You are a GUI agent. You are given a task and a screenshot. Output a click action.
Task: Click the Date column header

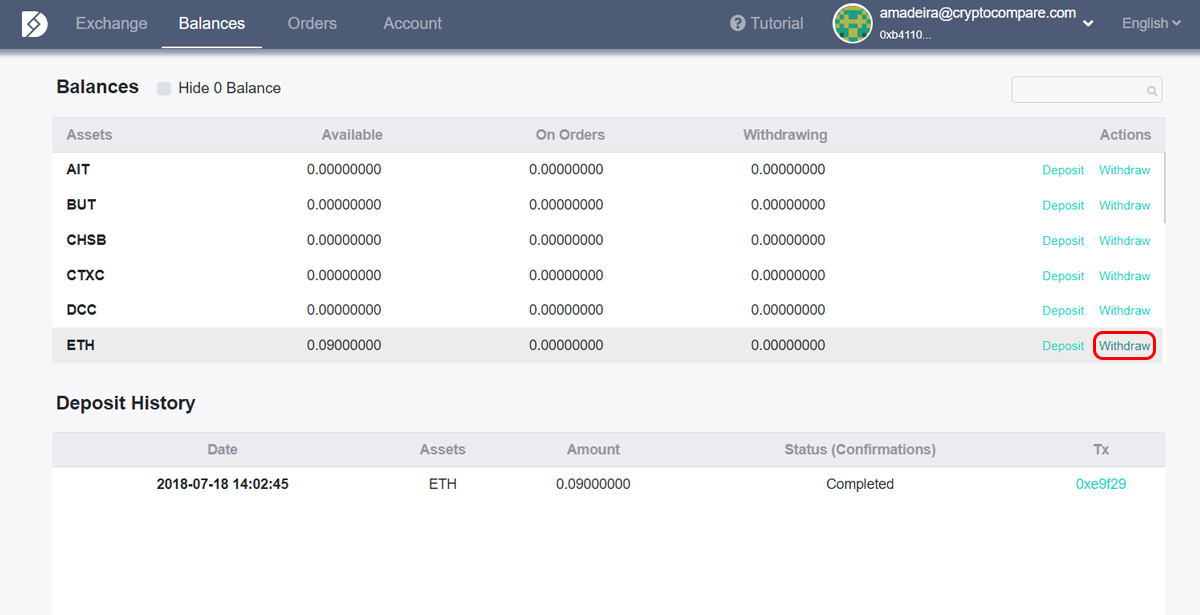point(222,450)
